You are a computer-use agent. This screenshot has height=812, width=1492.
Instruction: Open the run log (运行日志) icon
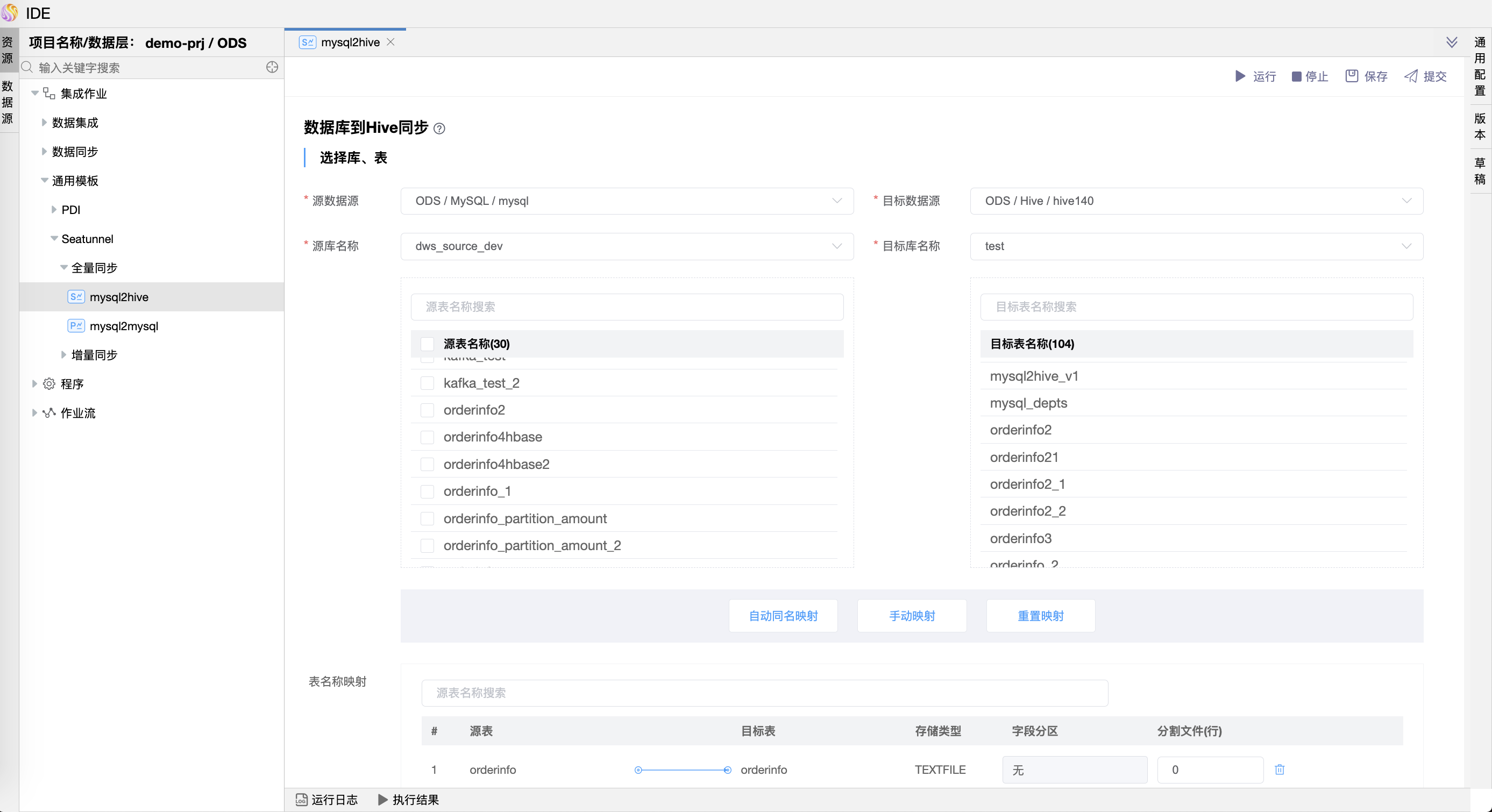tap(301, 799)
